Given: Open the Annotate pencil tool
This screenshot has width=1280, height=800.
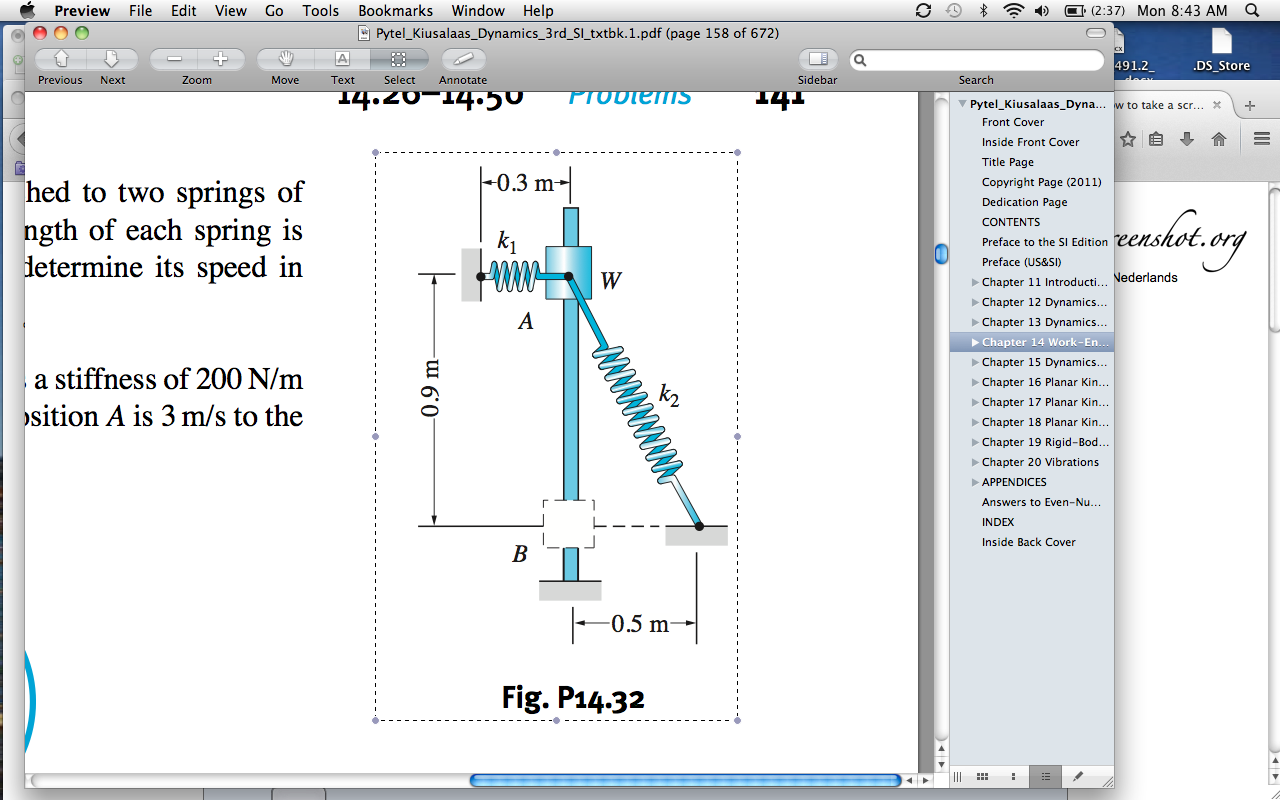Looking at the screenshot, I should click(463, 59).
